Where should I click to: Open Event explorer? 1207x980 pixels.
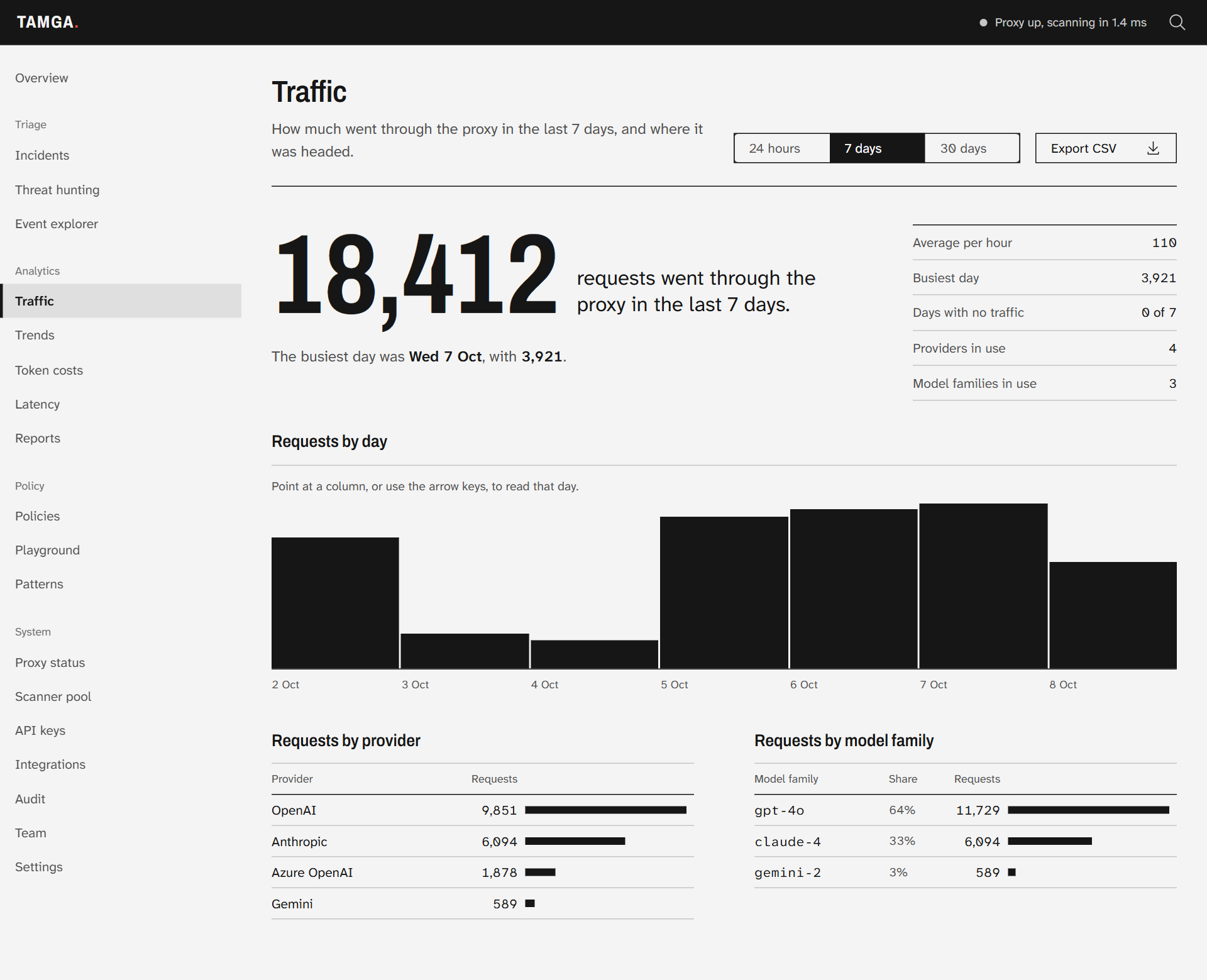tap(121, 224)
